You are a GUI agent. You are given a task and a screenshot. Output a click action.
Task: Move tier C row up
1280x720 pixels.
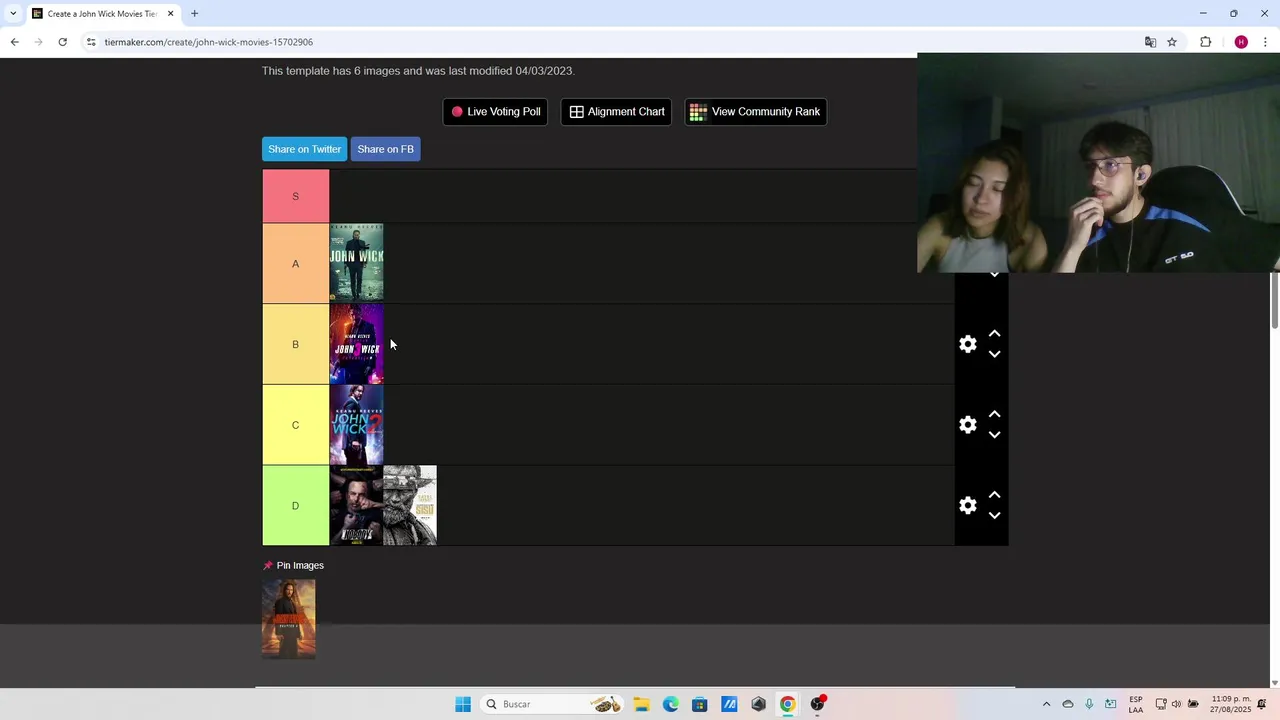point(994,415)
